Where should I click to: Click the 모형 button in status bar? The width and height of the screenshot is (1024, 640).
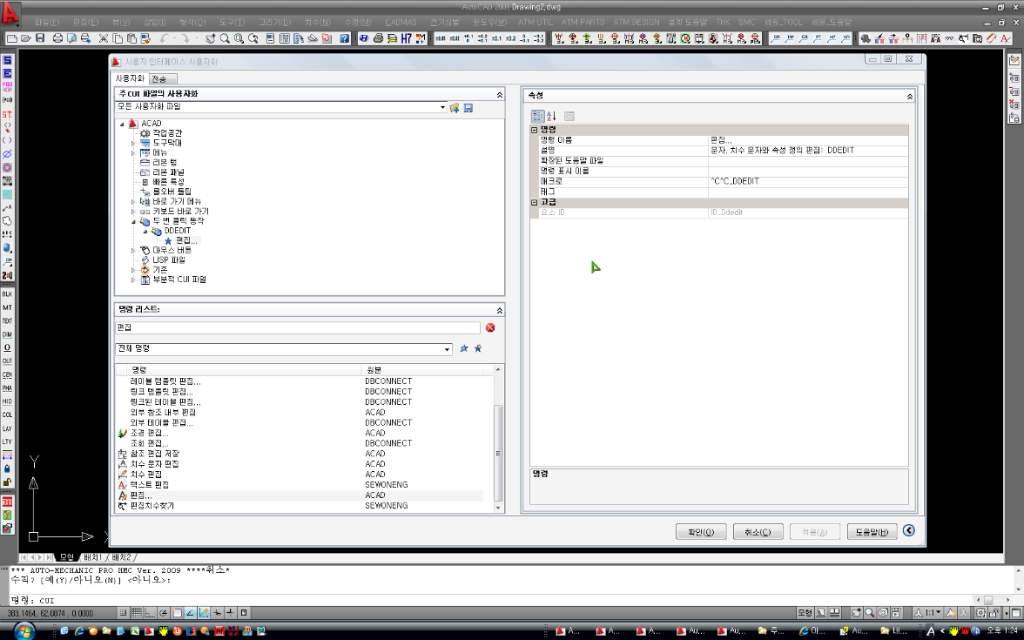click(x=805, y=613)
